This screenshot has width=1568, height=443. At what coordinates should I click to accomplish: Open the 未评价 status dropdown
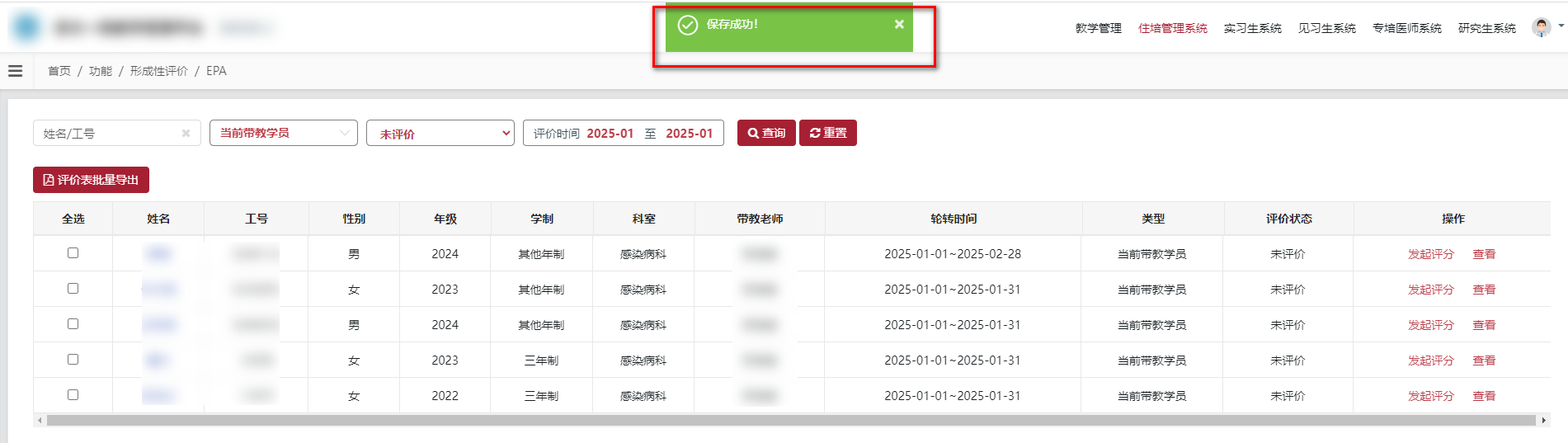tap(440, 133)
